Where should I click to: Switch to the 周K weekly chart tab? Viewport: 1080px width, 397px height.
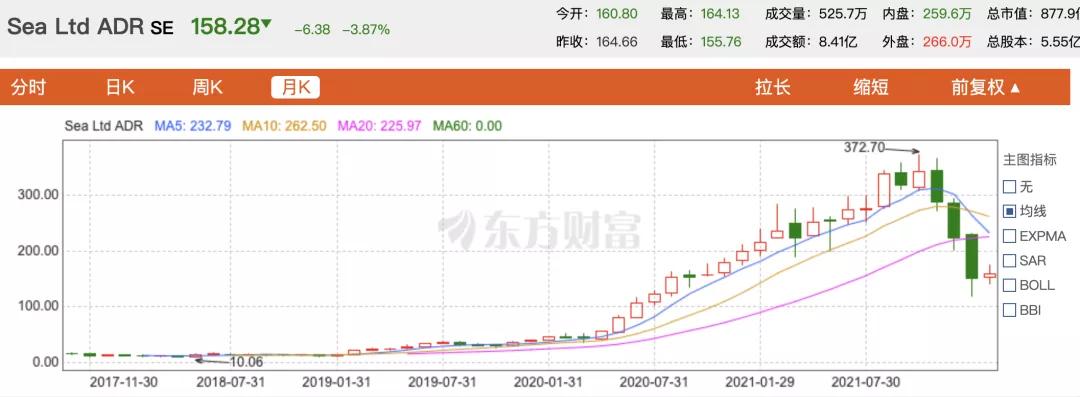click(207, 88)
